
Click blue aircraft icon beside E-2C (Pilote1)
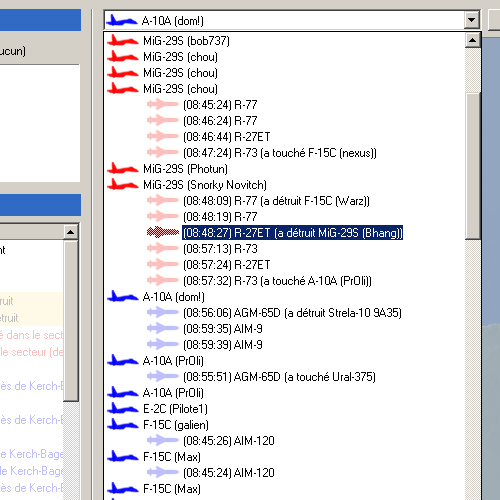(122, 409)
